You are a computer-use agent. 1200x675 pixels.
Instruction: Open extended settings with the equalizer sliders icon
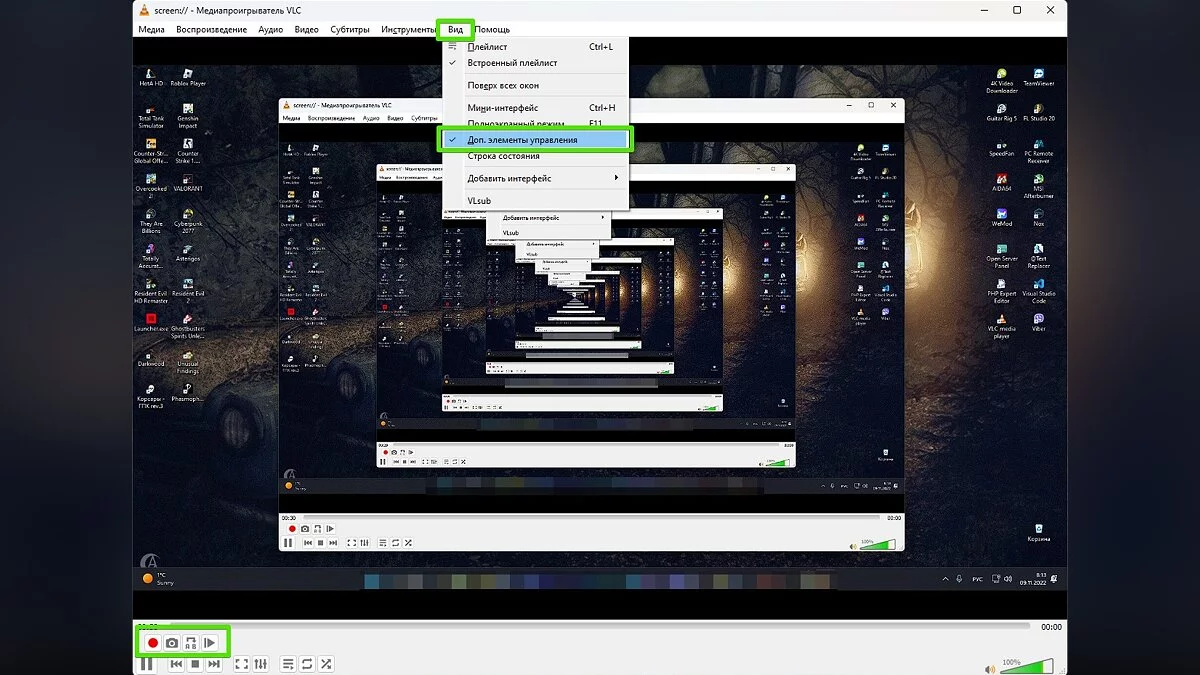point(261,664)
